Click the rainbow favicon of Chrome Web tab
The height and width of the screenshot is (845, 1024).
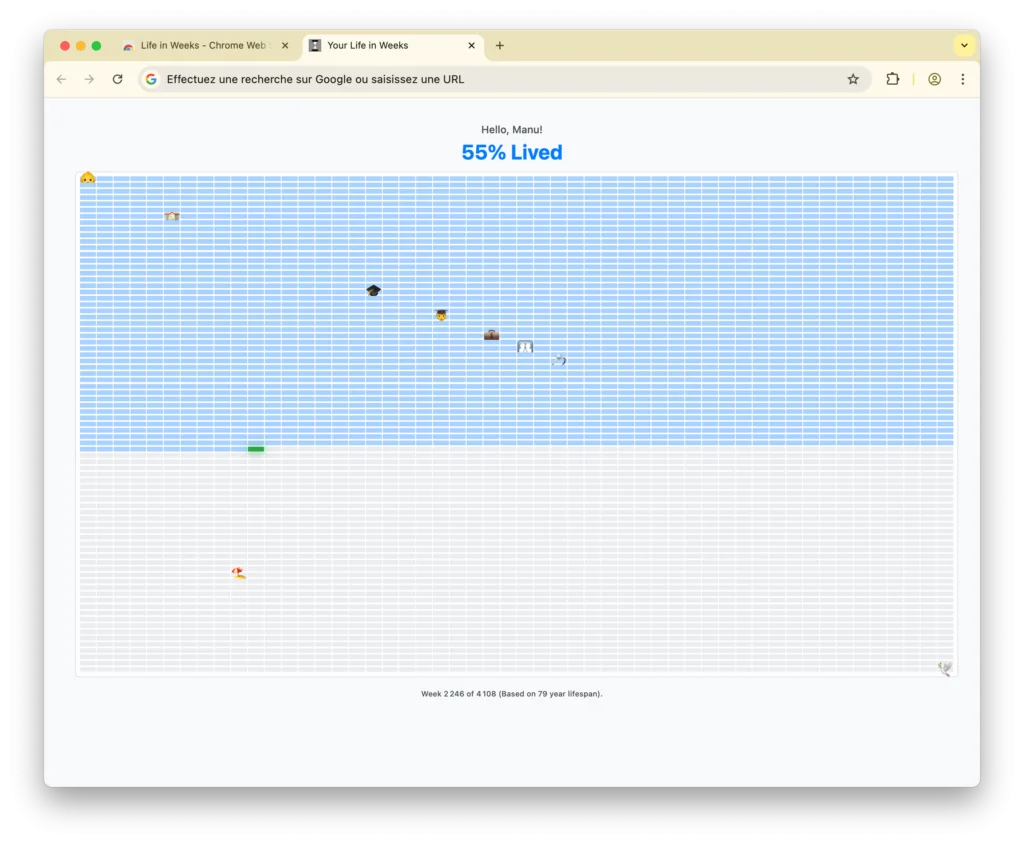(x=128, y=46)
